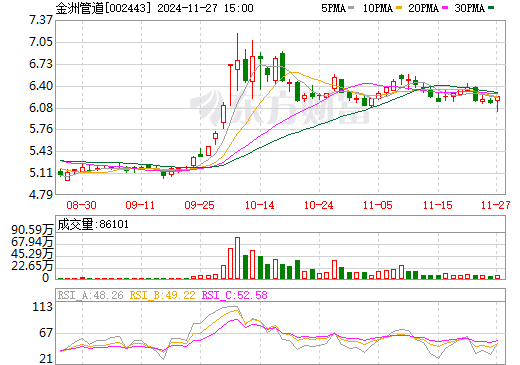Viewport: 520px width, 365px height.
Task: Click the 90.59万 volume axis label
Action: 32,230
